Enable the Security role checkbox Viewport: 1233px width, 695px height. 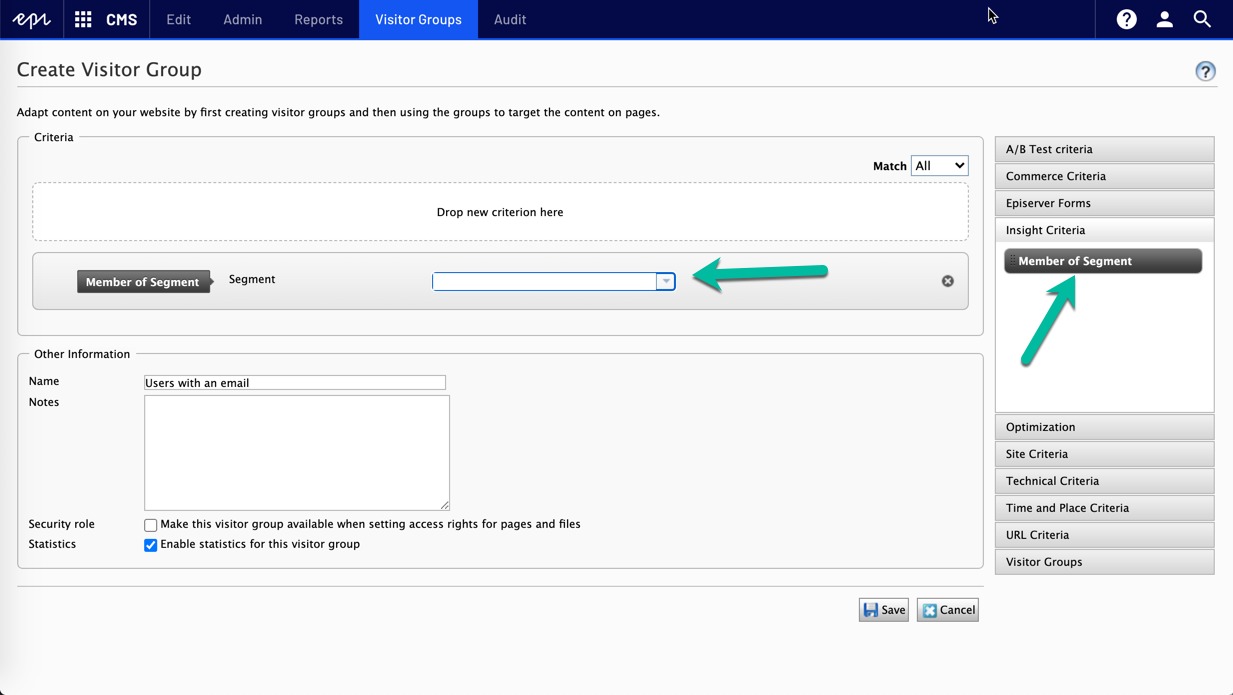(151, 525)
